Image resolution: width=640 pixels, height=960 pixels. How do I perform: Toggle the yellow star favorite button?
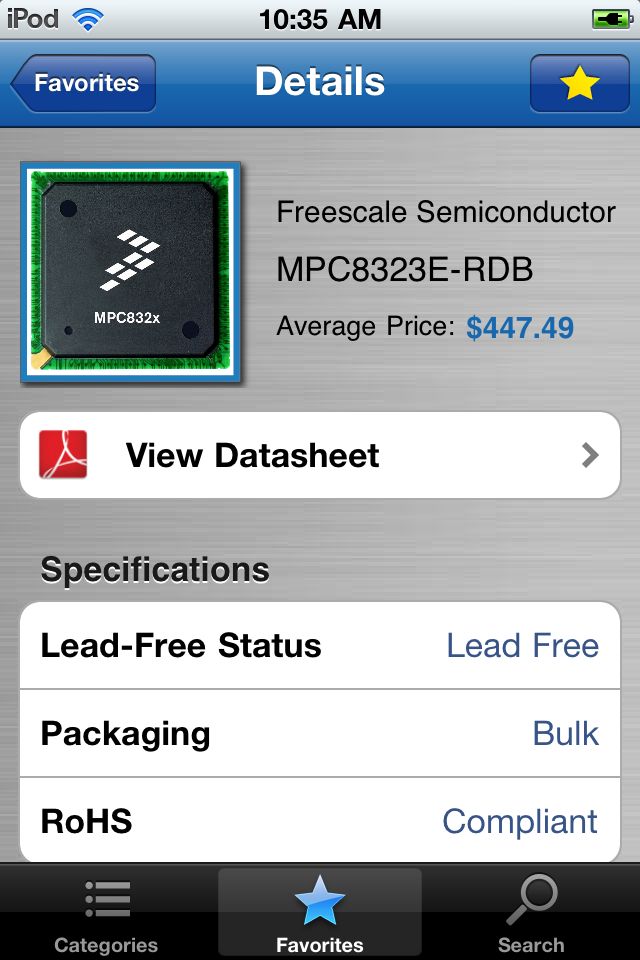point(579,83)
